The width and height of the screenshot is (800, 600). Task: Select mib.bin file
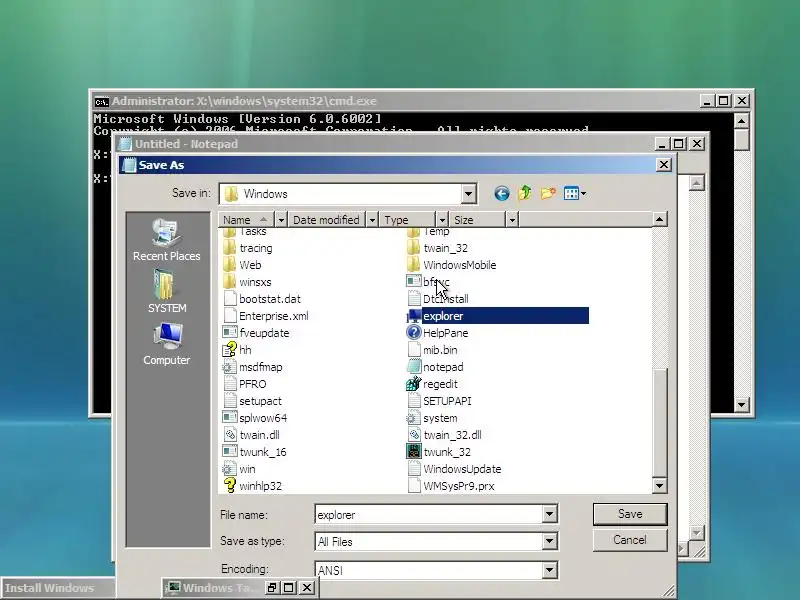(432, 350)
